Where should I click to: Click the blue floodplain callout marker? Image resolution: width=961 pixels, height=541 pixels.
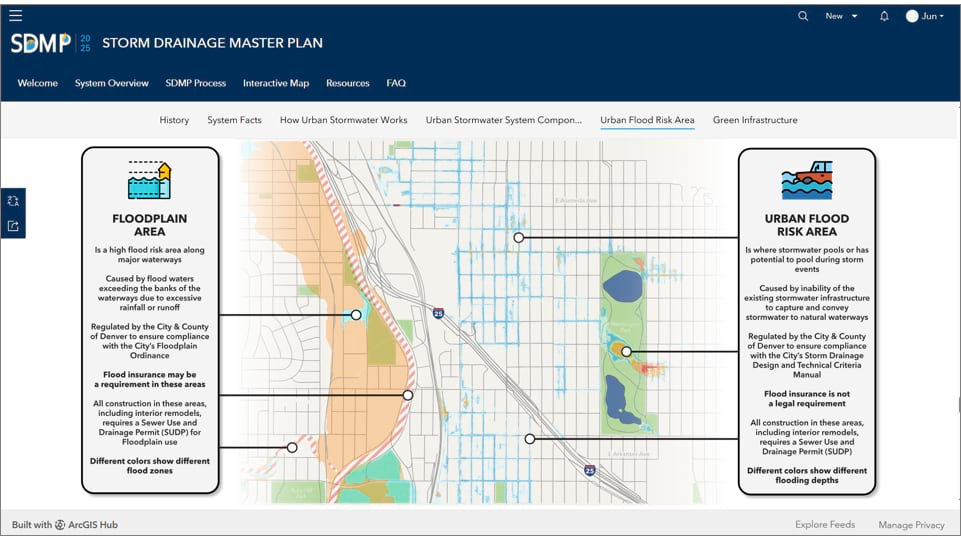[356, 315]
